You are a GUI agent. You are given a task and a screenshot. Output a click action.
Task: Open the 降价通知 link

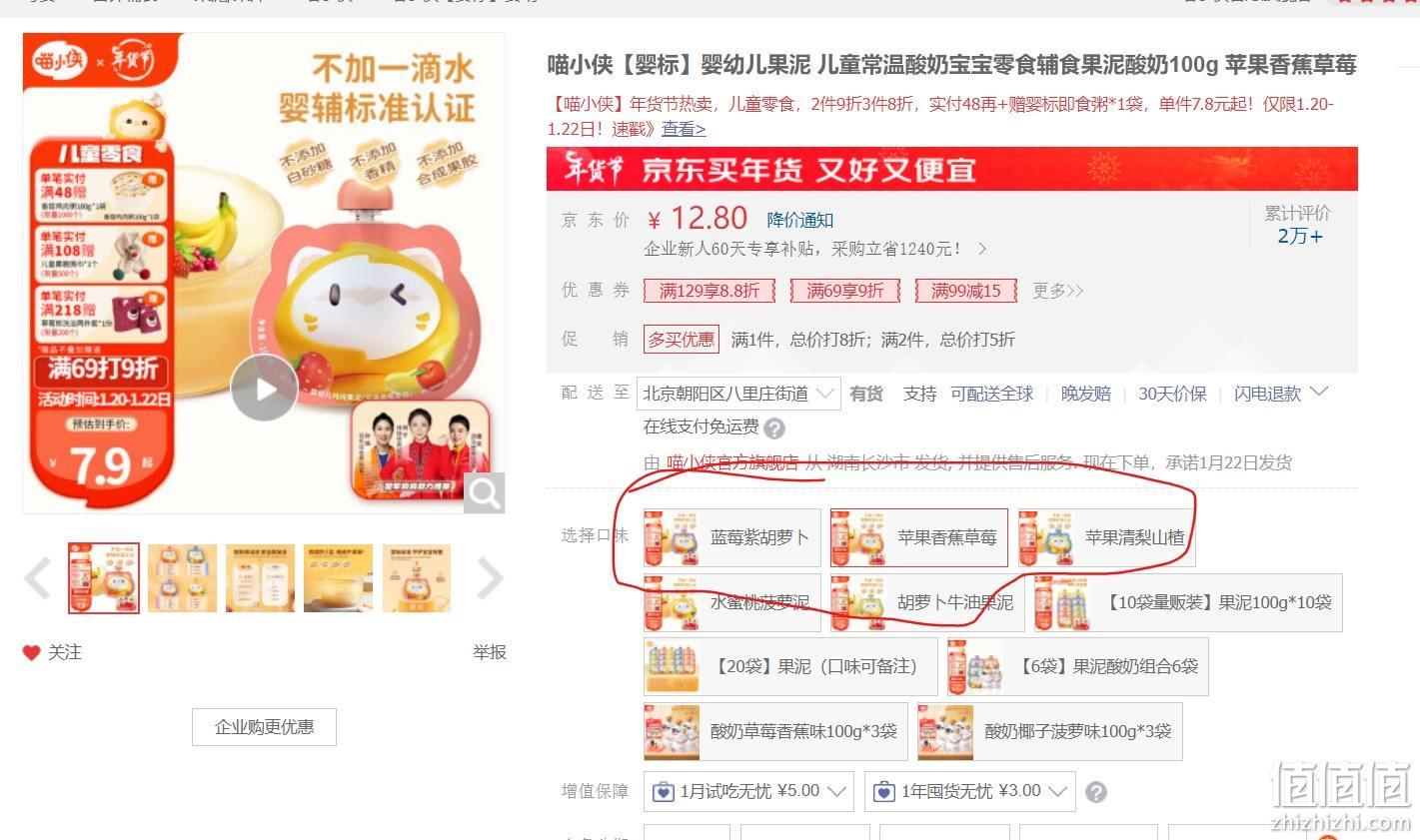pos(800,220)
